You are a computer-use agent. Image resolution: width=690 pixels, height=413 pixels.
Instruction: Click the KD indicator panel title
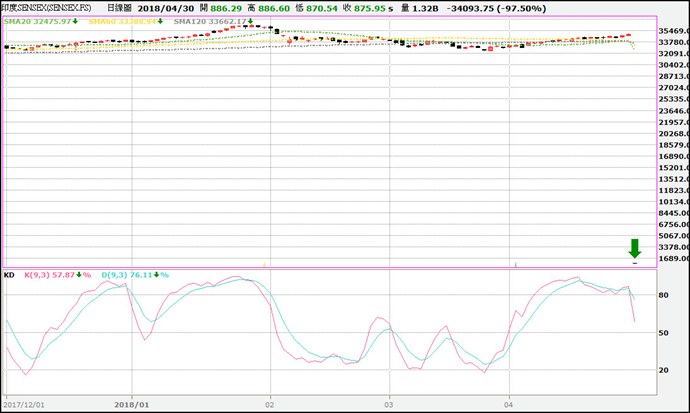(x=9, y=274)
